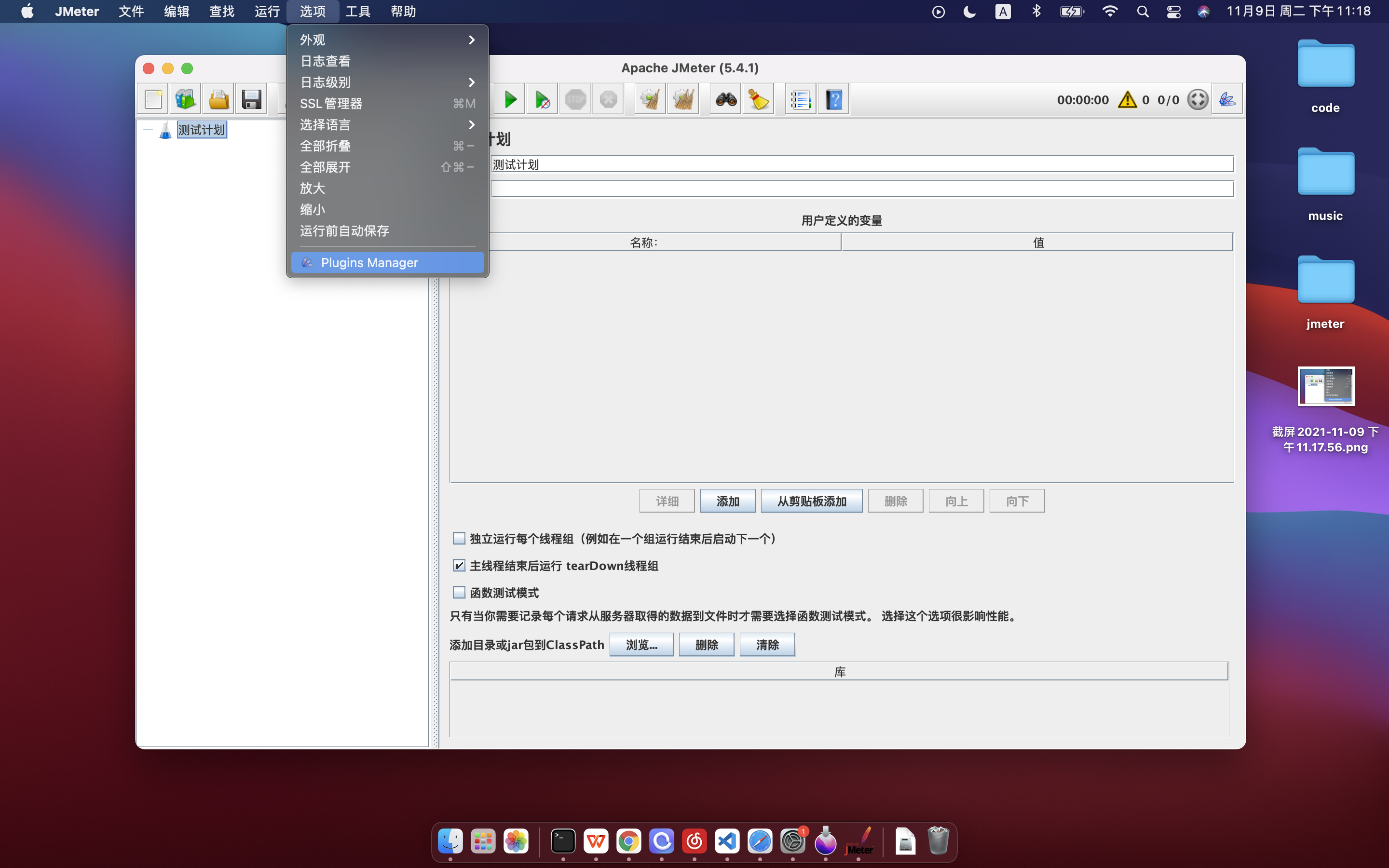Click the 值 column header

click(x=1038, y=242)
